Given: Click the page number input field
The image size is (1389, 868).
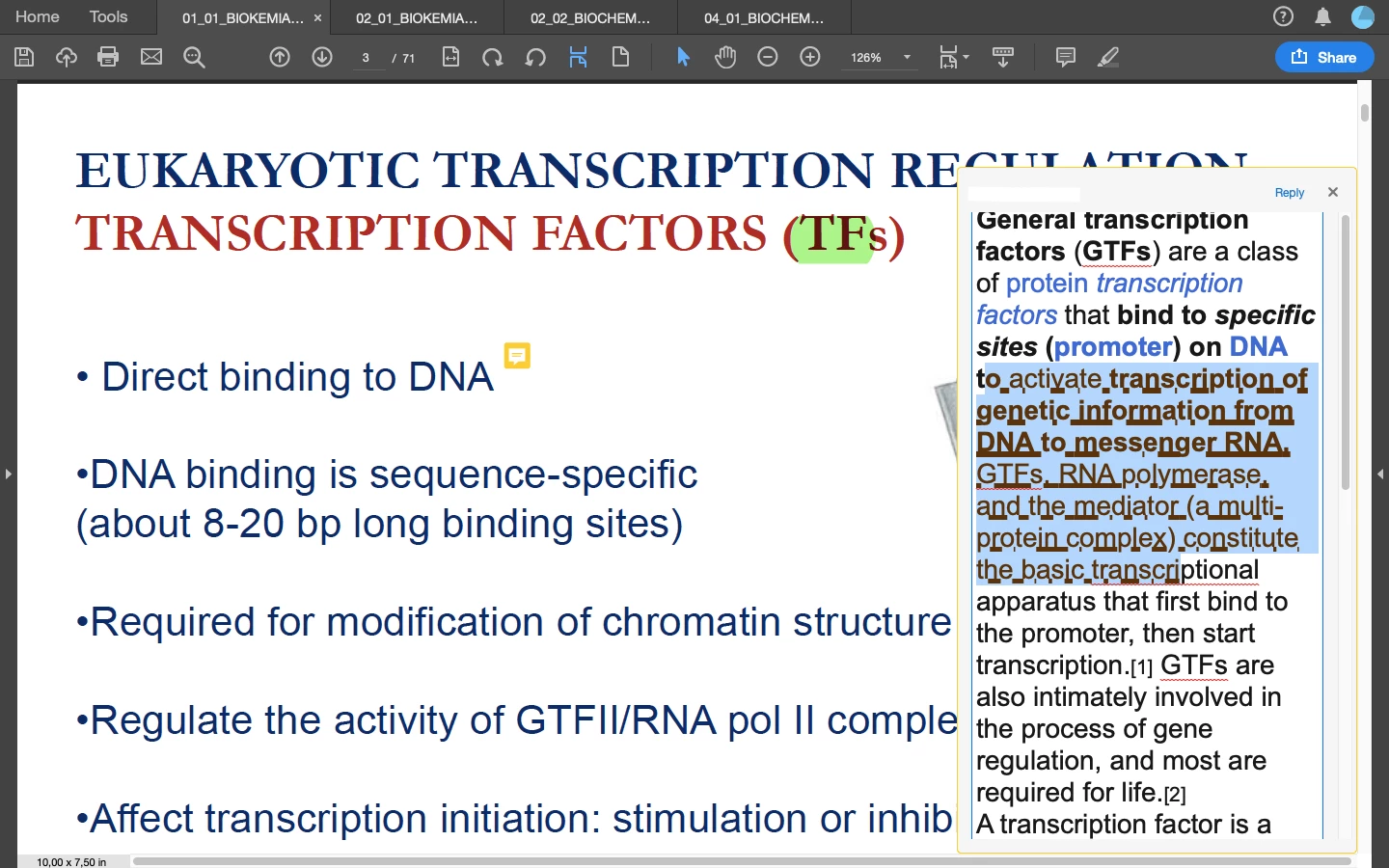Looking at the screenshot, I should [x=367, y=58].
